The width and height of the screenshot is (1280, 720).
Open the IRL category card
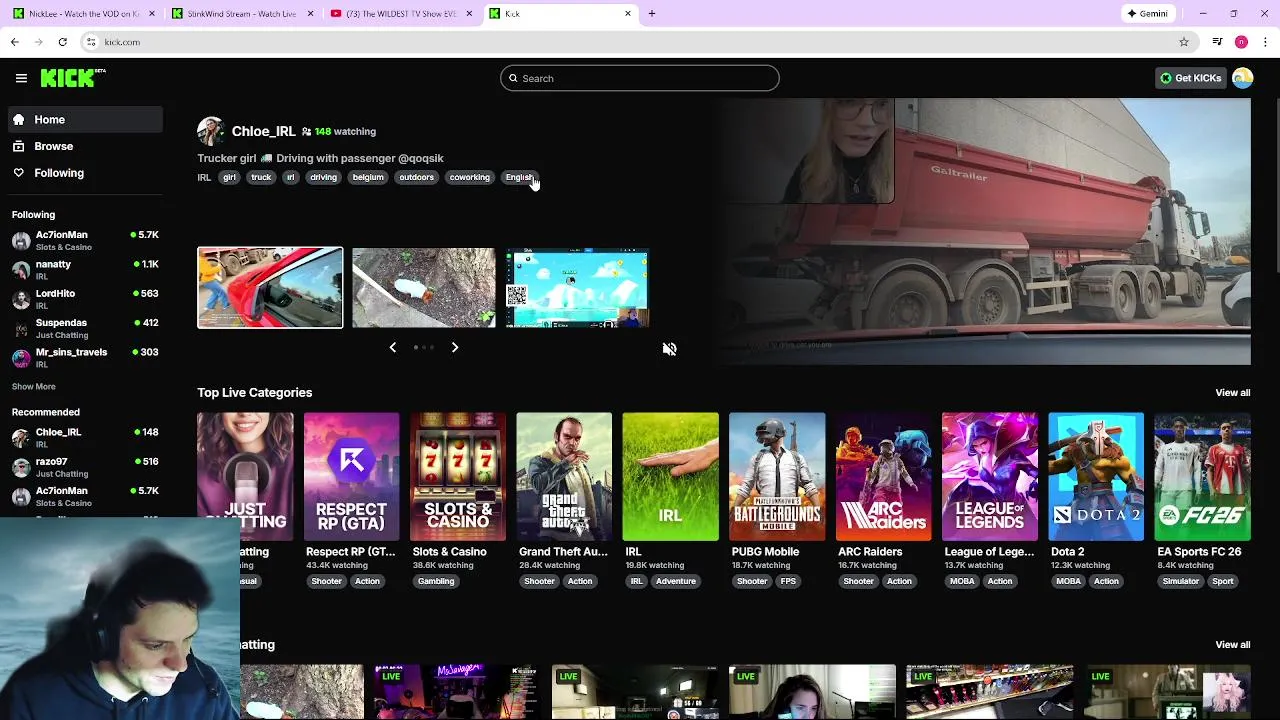[670, 476]
